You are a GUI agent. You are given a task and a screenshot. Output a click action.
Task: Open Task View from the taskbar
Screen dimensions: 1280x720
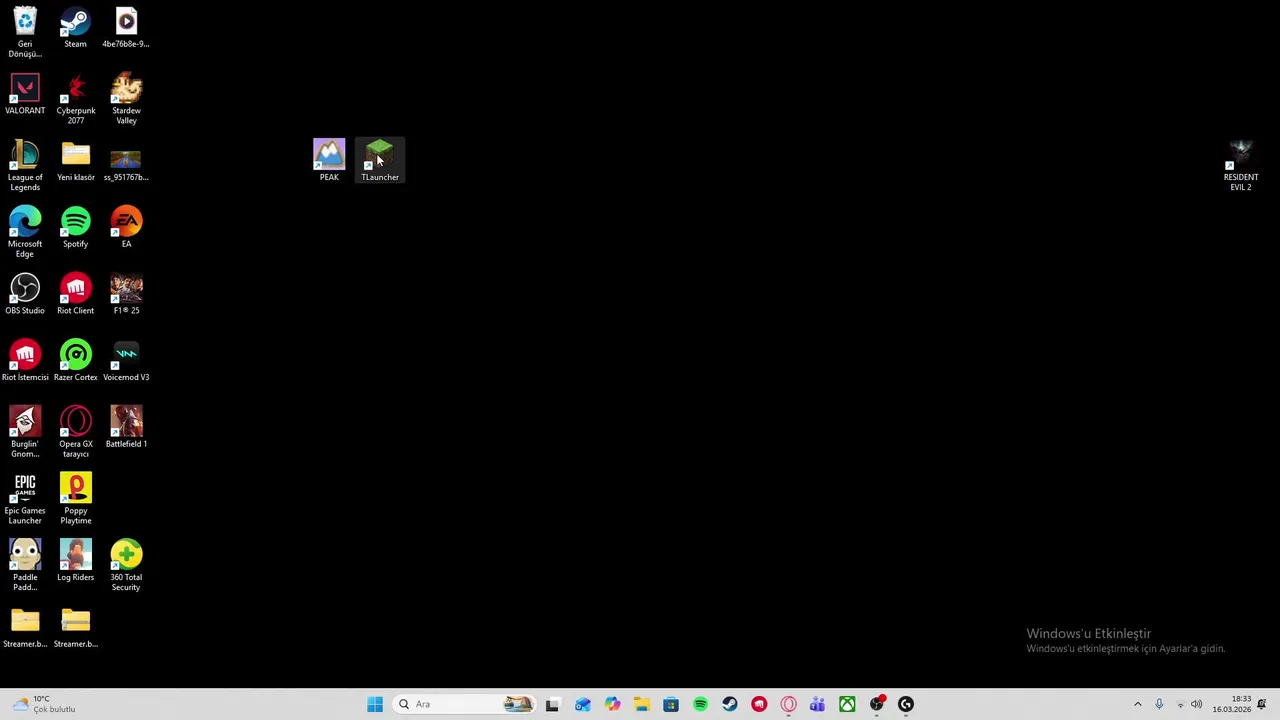[x=552, y=704]
